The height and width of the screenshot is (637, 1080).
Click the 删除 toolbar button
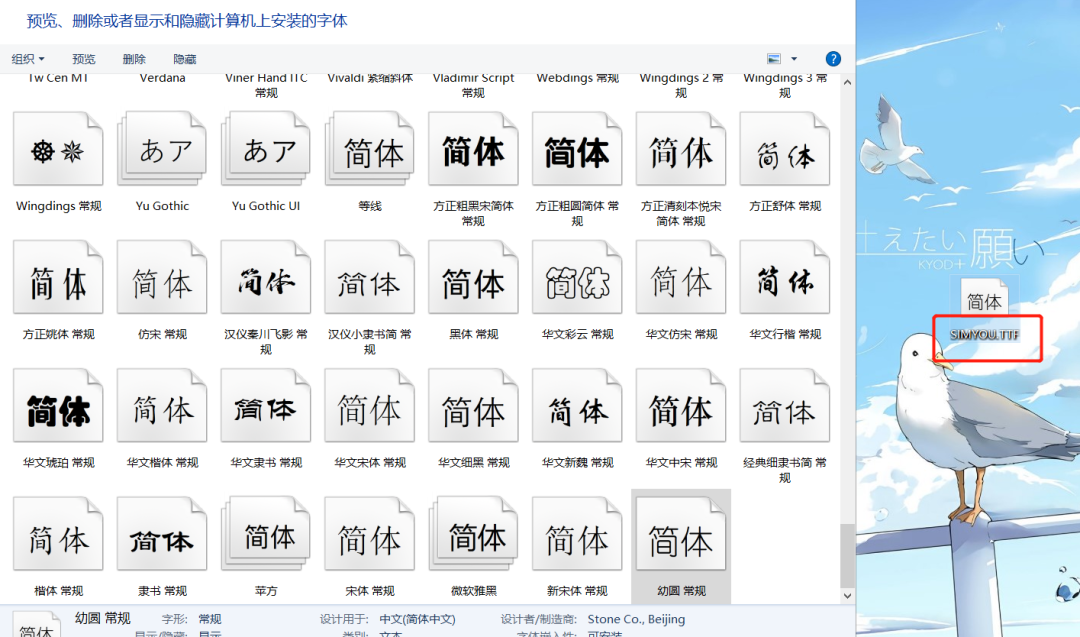click(x=134, y=59)
